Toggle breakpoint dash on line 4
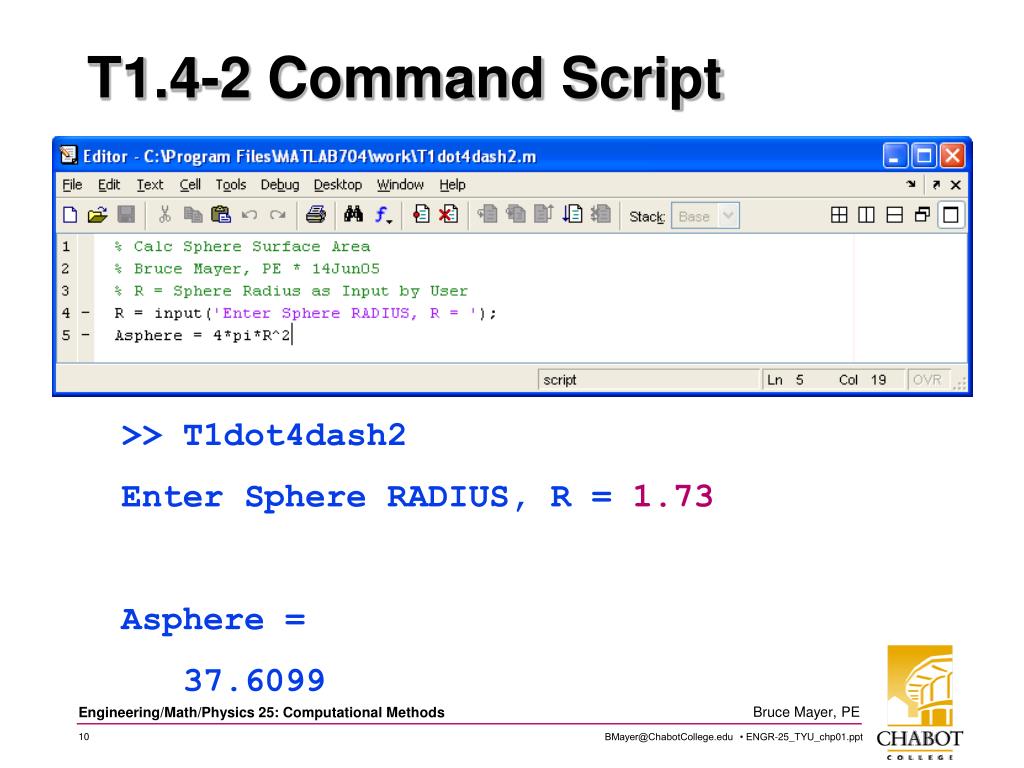The height and width of the screenshot is (768, 1024). click(86, 313)
